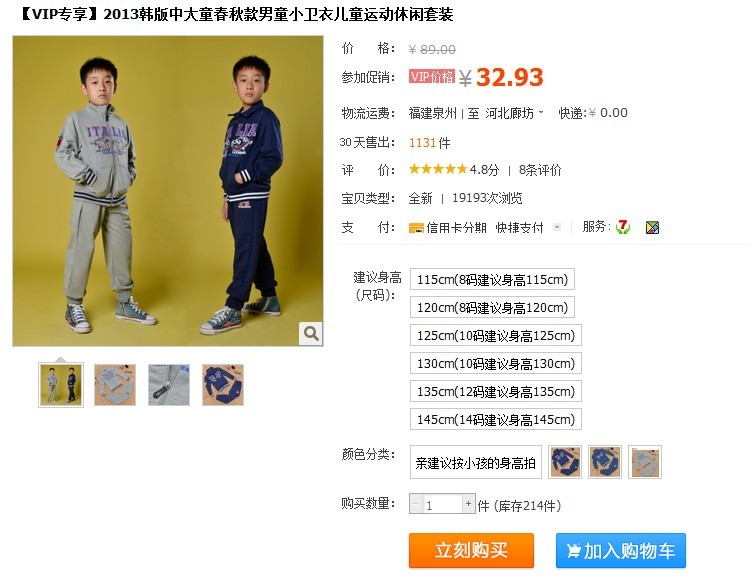Select the gray outfit color swatch
The height and width of the screenshot is (580, 756).
[x=645, y=462]
